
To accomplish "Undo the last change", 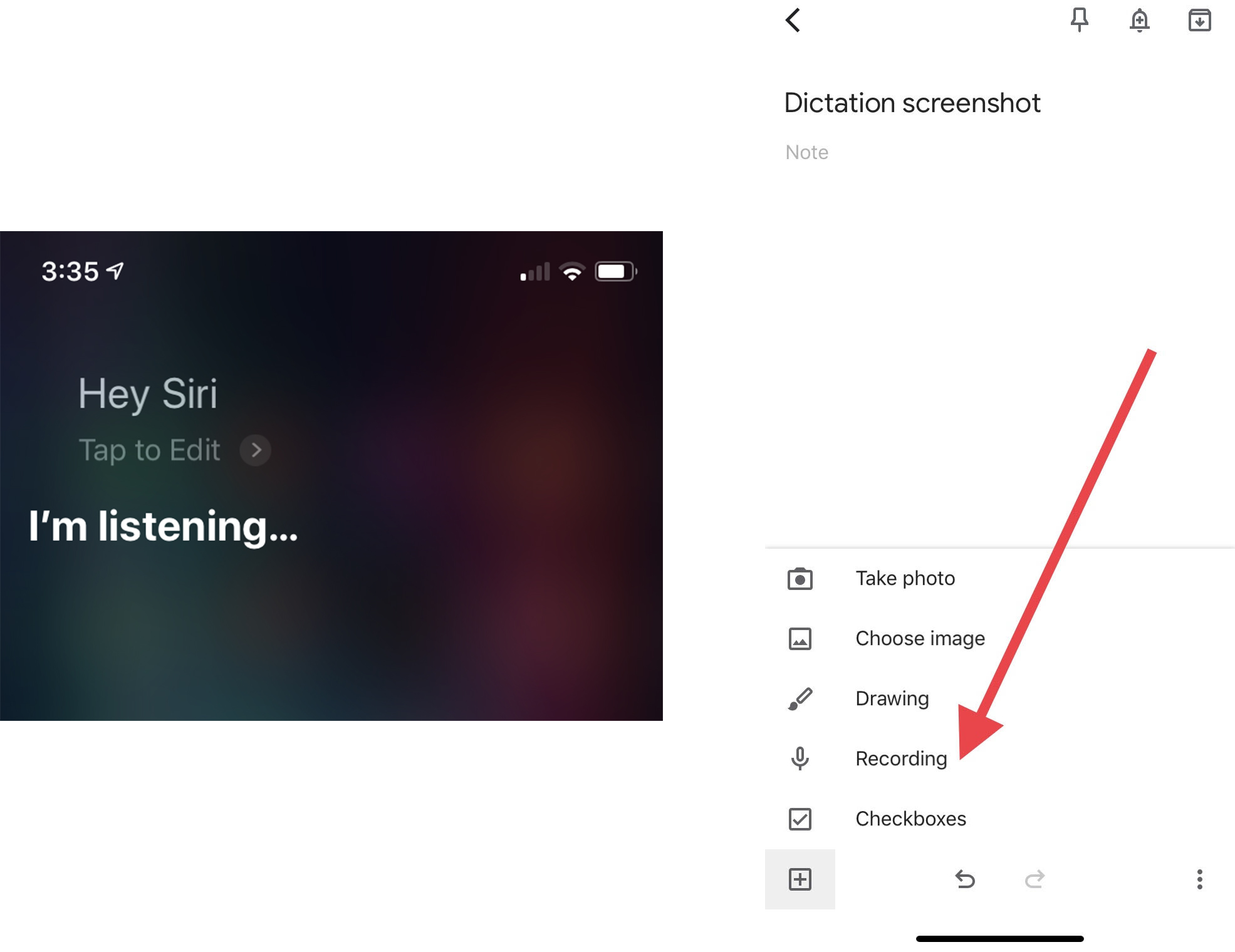I will pos(965,879).
